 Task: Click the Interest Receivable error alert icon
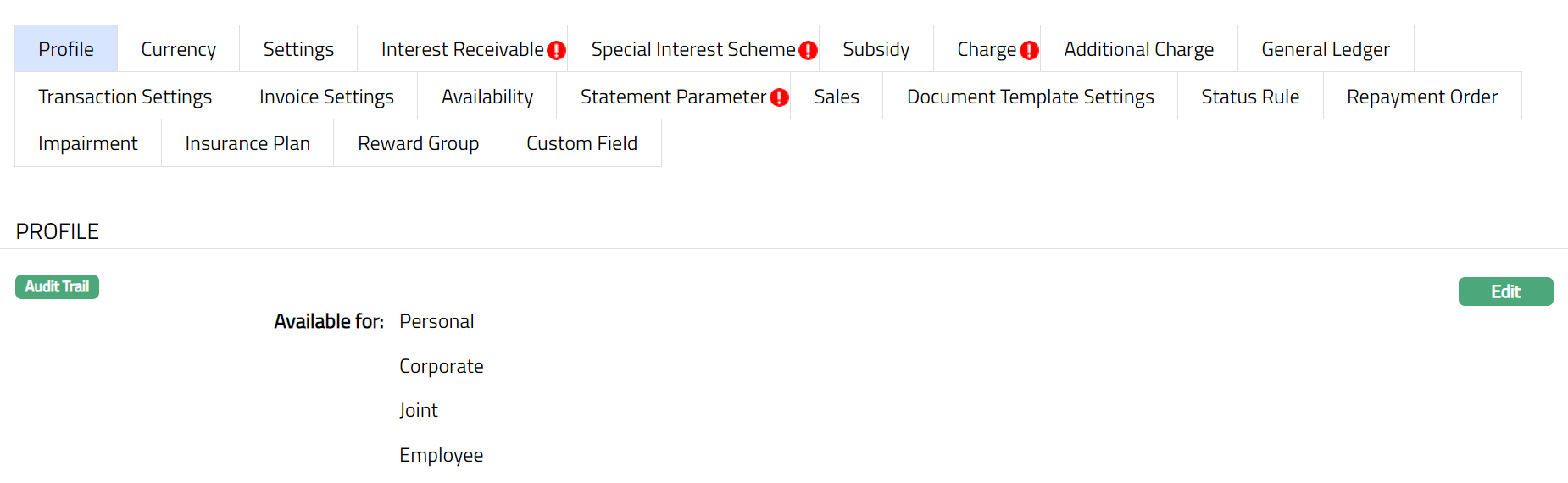pyautogui.click(x=556, y=50)
